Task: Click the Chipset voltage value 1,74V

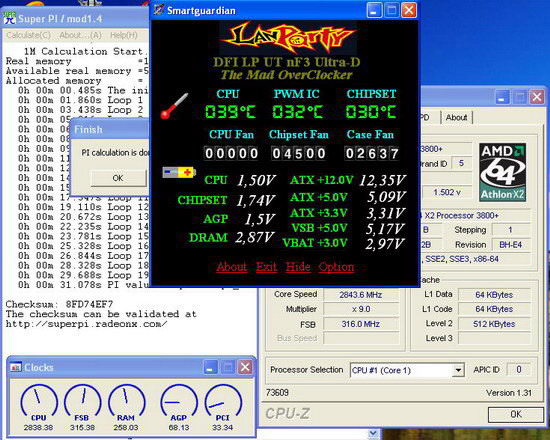Action: (255, 200)
